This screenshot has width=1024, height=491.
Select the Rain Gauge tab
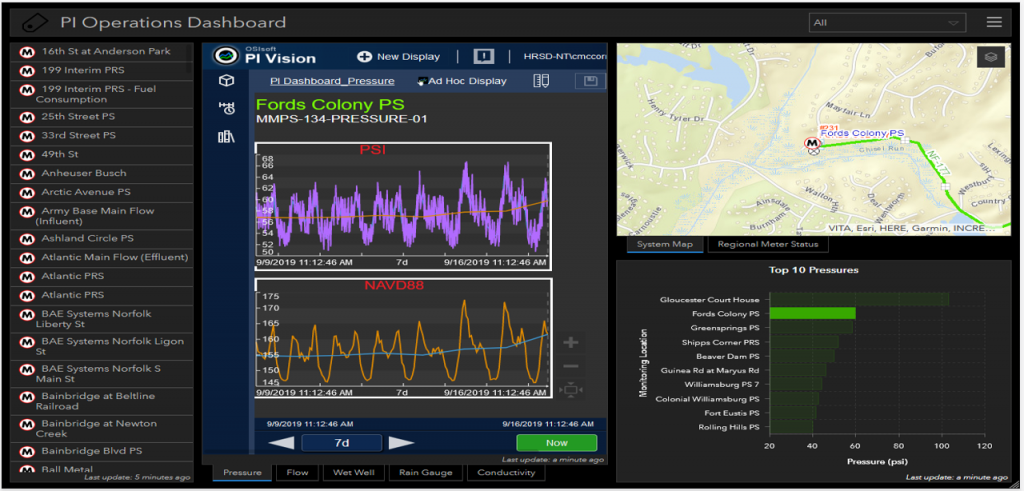(x=426, y=473)
